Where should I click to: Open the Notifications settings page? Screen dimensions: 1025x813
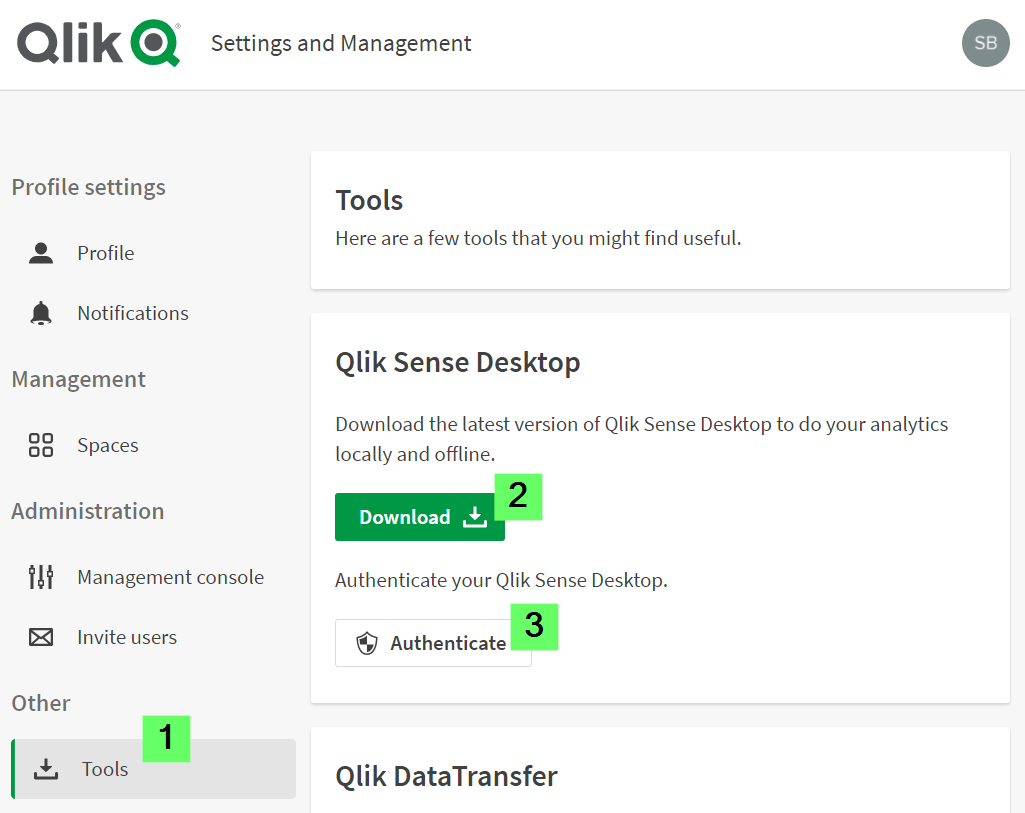[132, 313]
